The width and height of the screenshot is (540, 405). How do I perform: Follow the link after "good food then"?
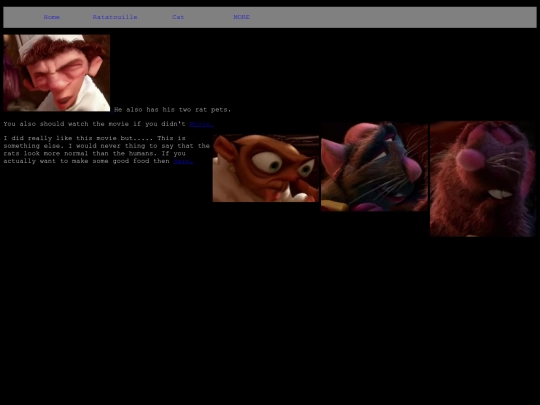click(x=183, y=161)
